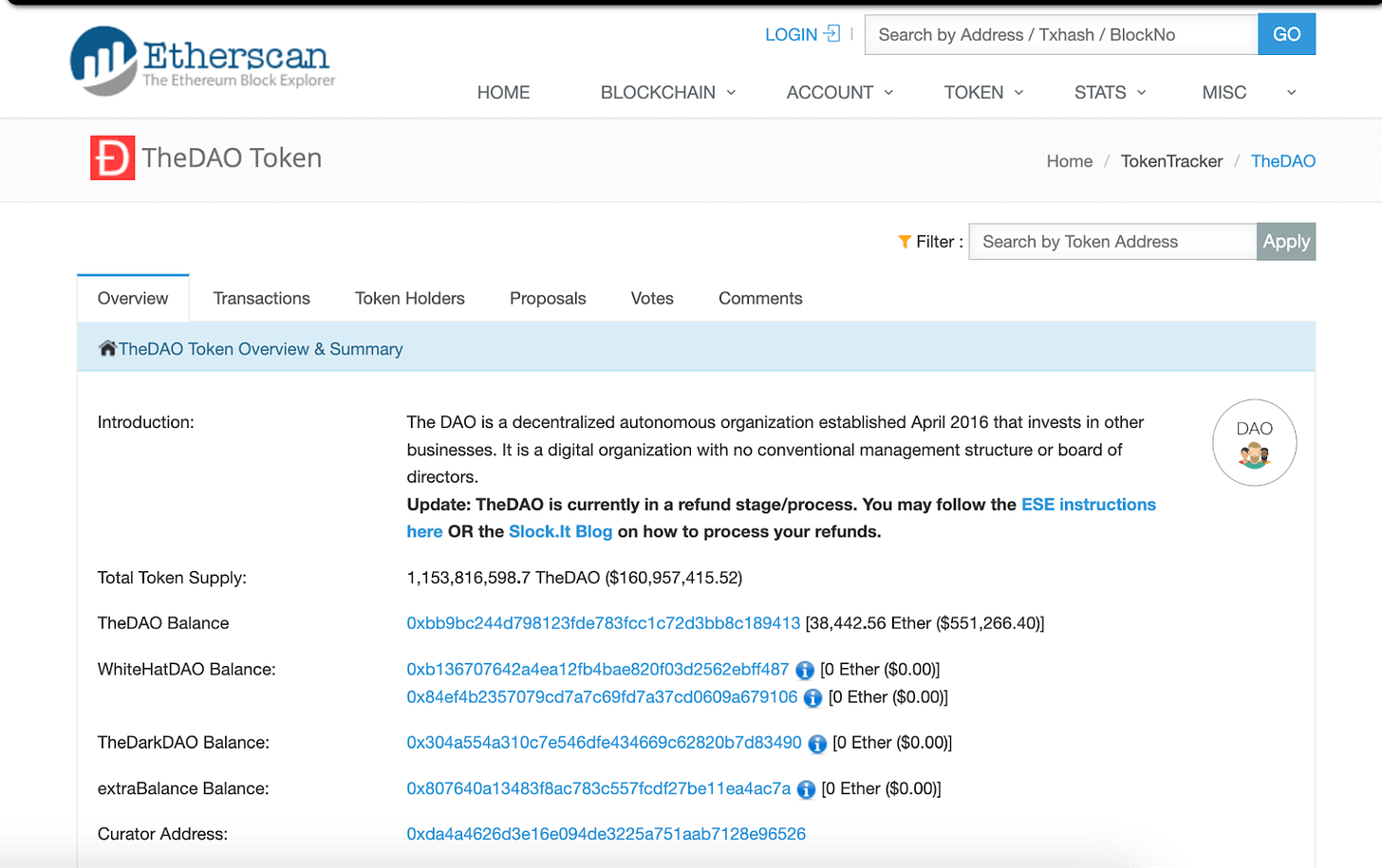Open the Home breadcrumb link
Screen dimensions: 1382x868
coord(1070,161)
